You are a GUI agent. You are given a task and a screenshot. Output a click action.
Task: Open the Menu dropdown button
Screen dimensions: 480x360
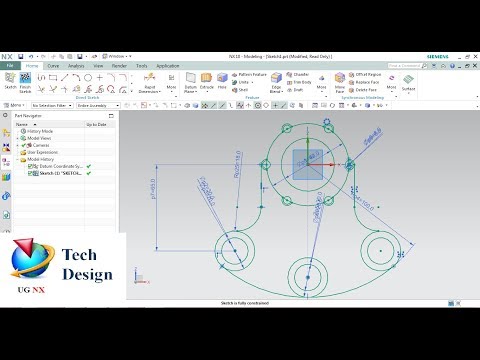[x=14, y=105]
